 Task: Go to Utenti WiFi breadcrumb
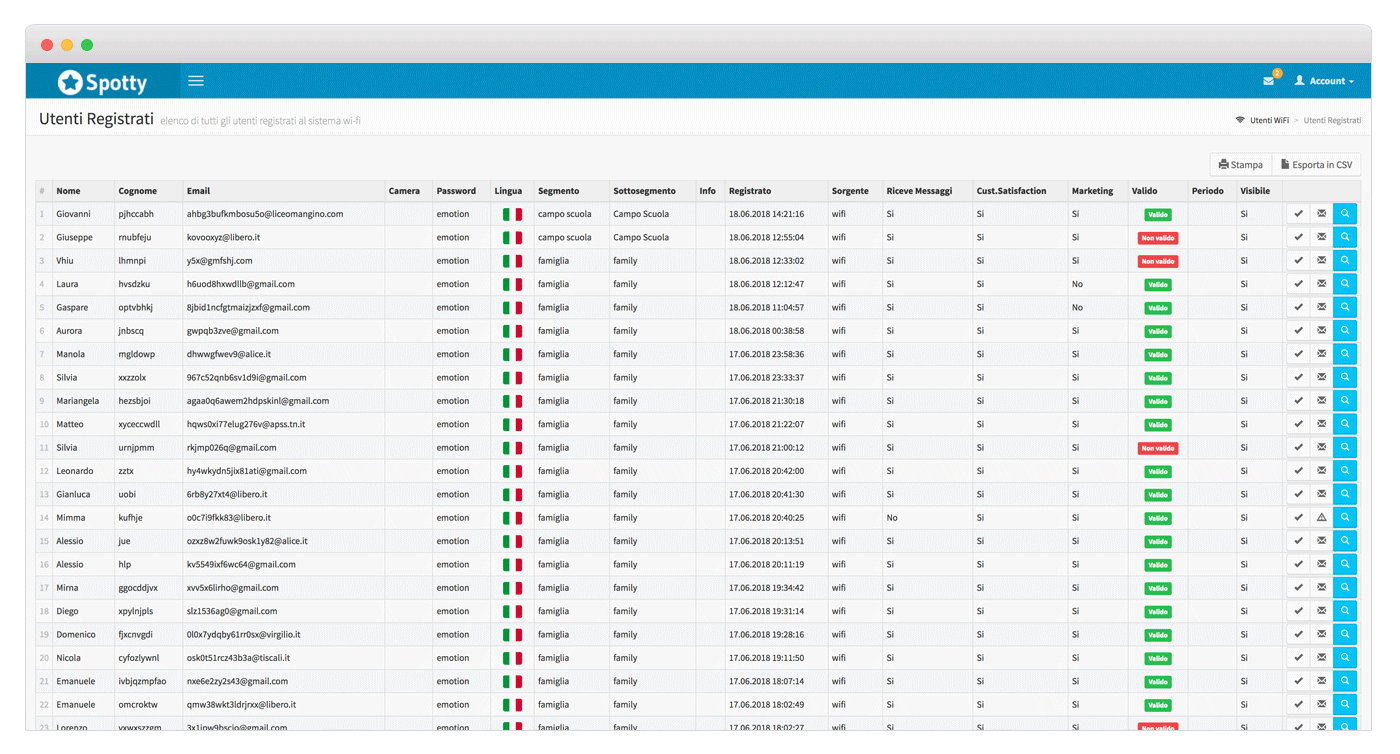[1268, 120]
